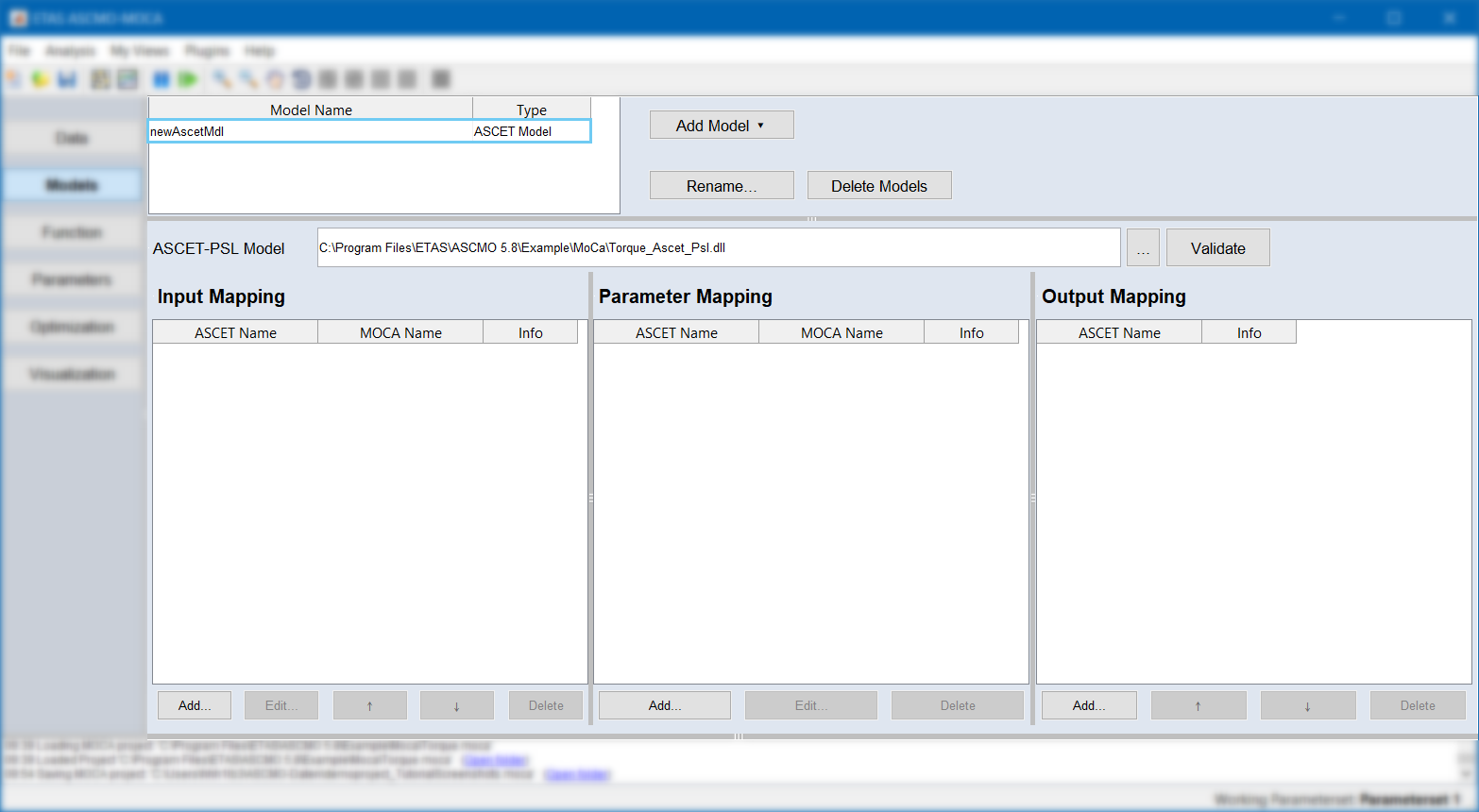Click the blue save icon in the toolbar
1479x812 pixels.
click(67, 79)
